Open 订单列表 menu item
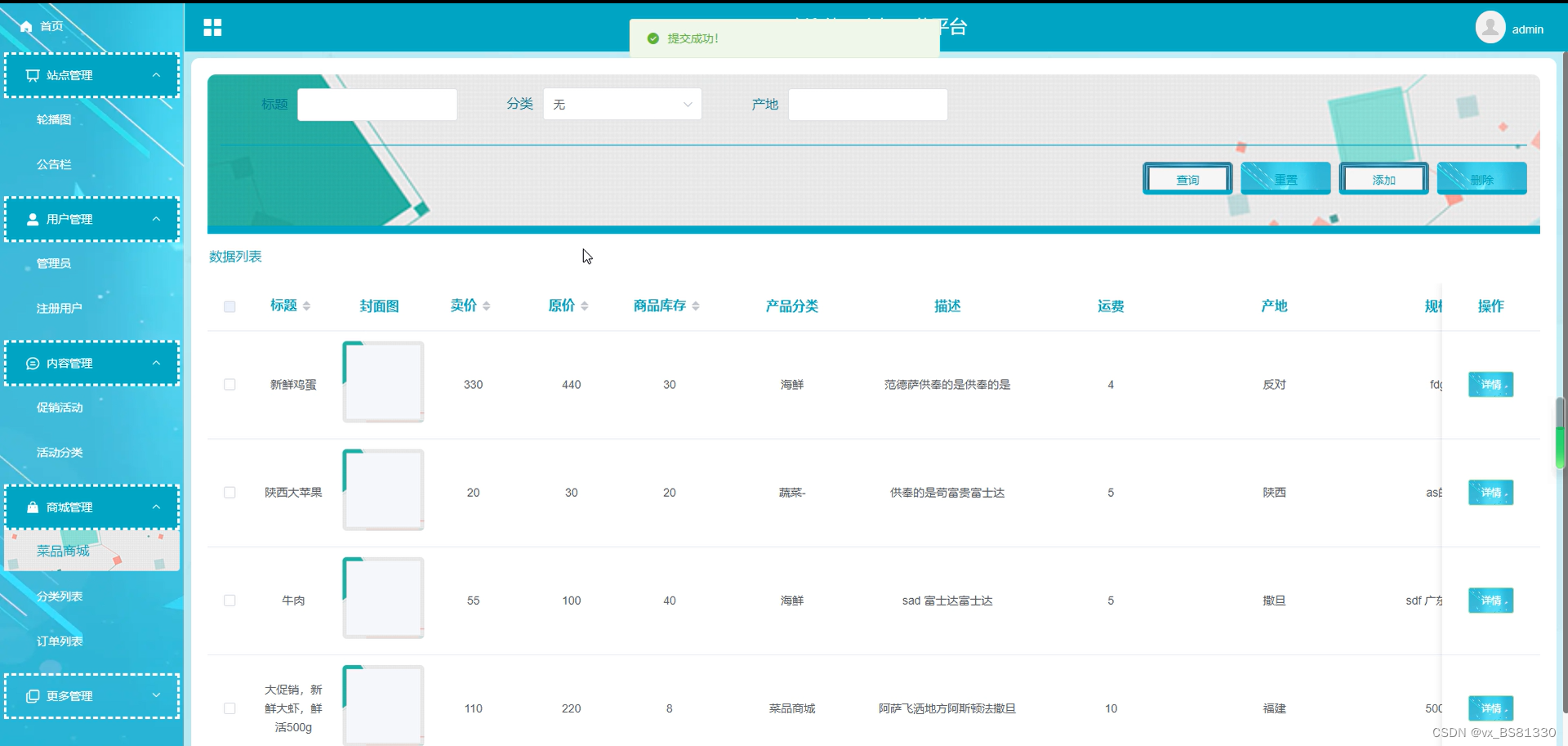The image size is (1568, 746). (x=60, y=641)
